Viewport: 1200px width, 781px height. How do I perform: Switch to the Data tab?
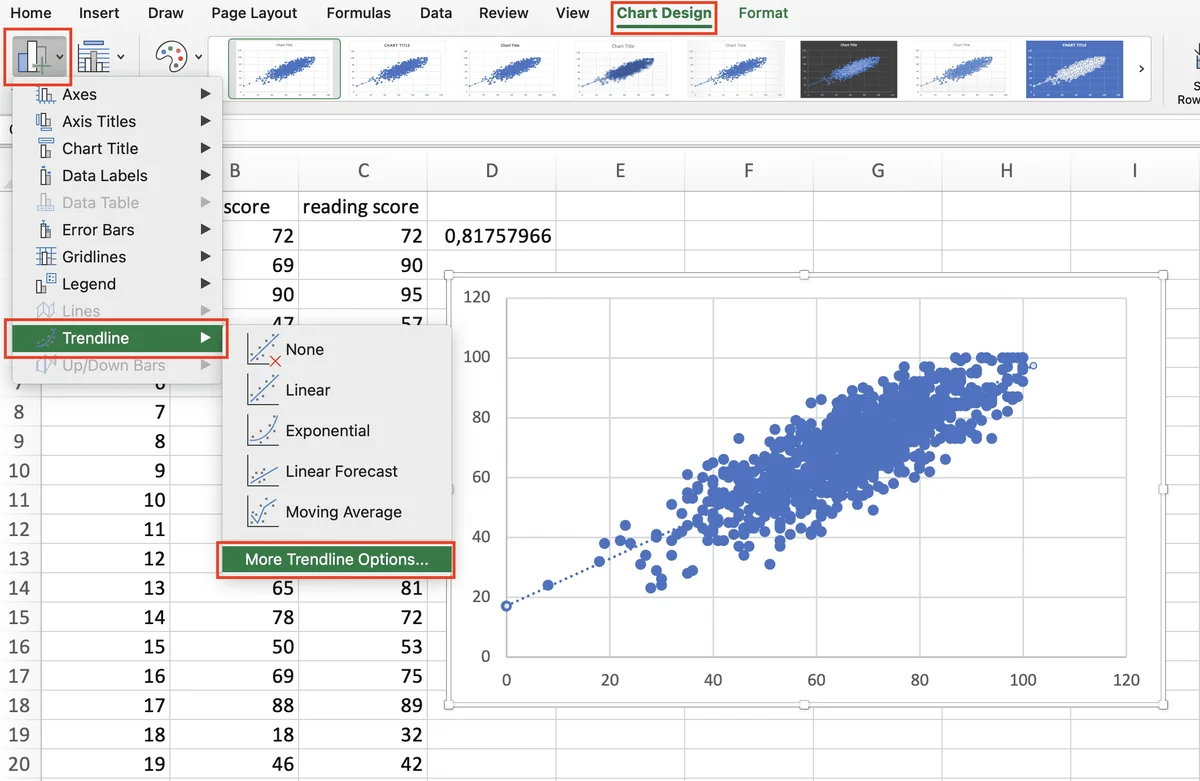(x=435, y=13)
